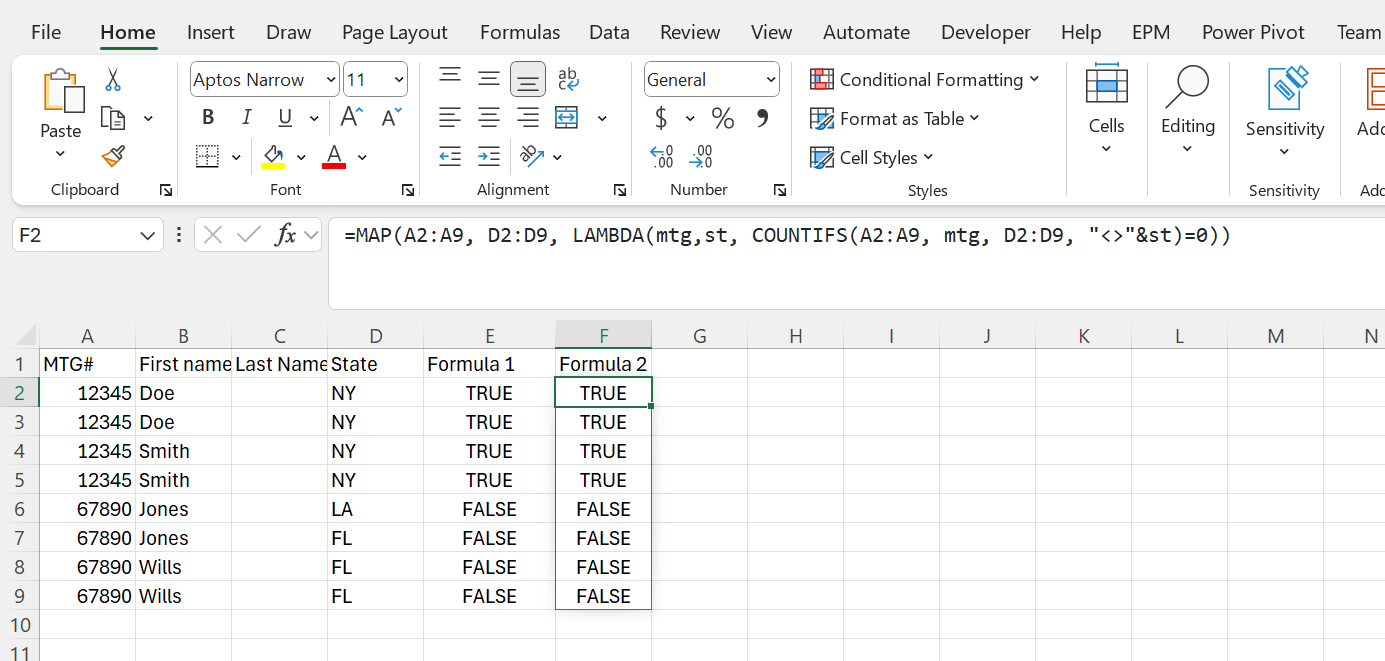Switch to the Data tab
The width and height of the screenshot is (1385, 661).
(x=609, y=32)
